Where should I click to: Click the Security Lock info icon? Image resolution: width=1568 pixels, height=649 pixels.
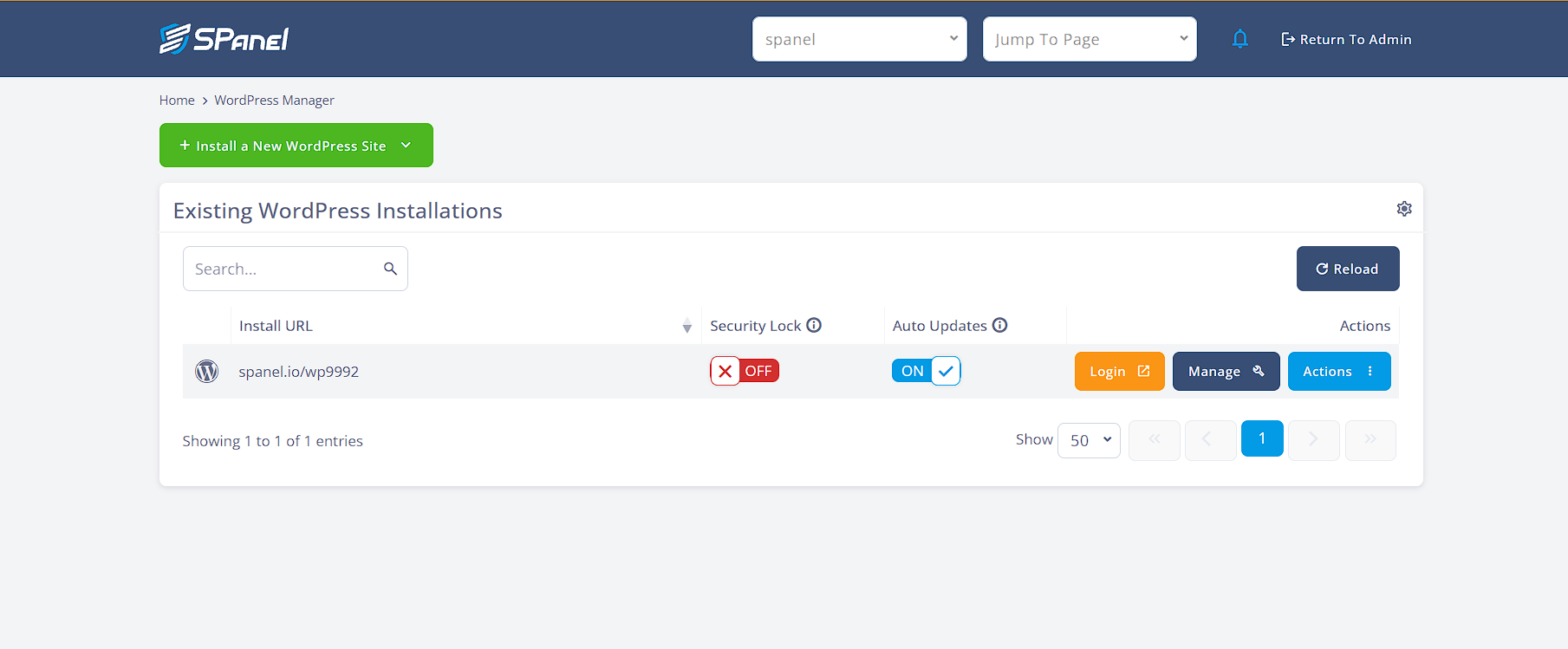coord(814,325)
